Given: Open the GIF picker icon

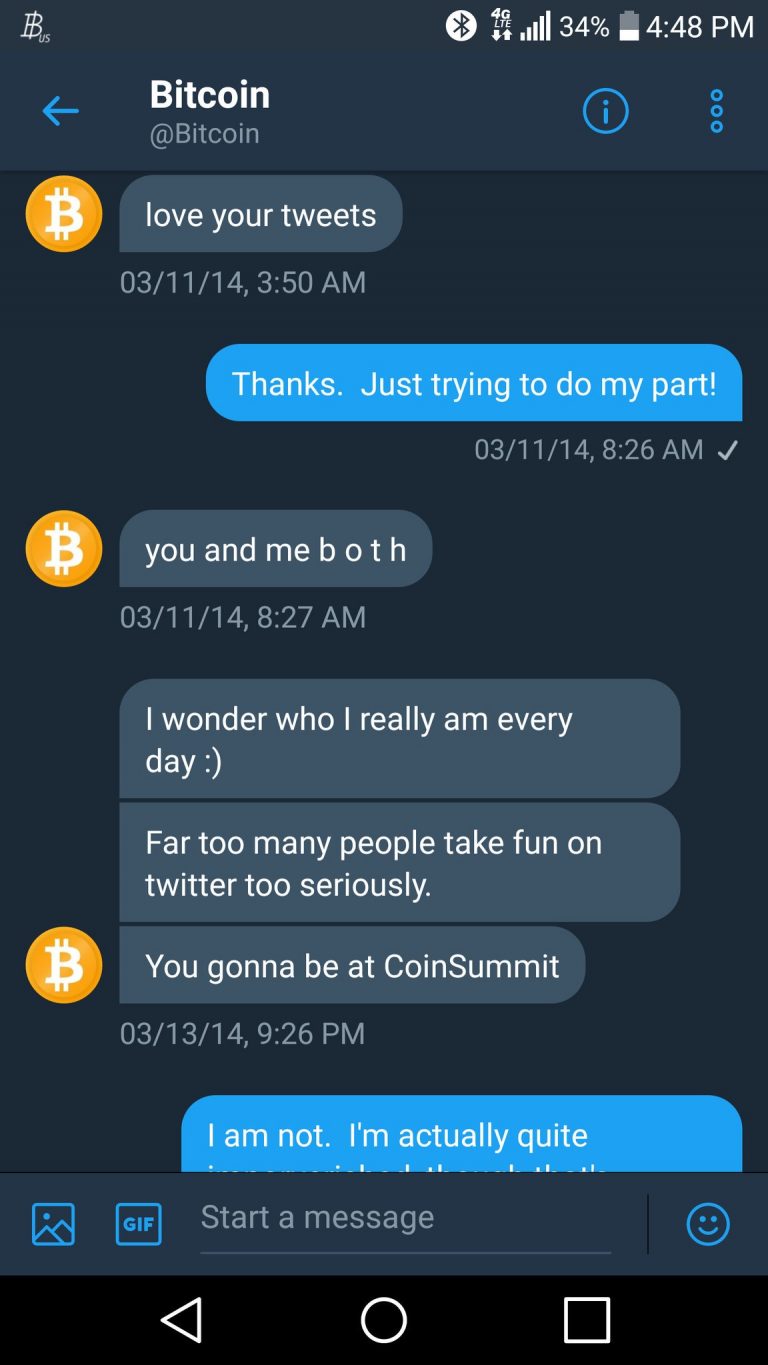Looking at the screenshot, I should click(138, 1223).
